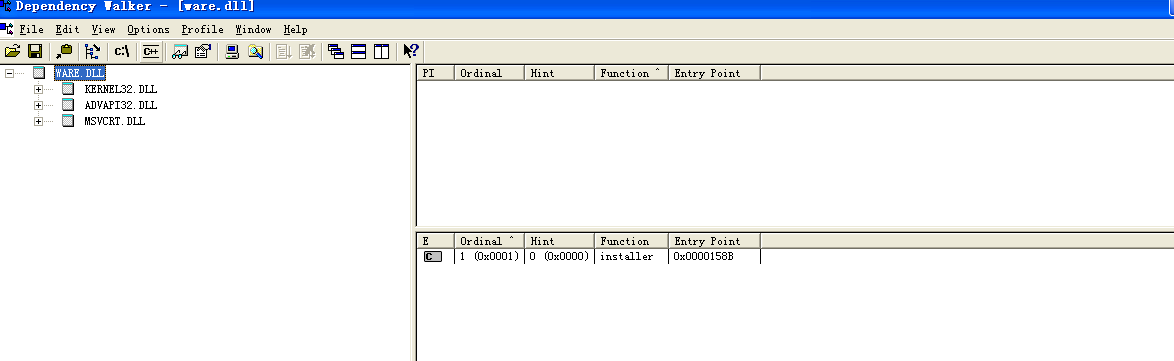The image size is (1174, 361).
Task: Click the module icon beside KERNEL32.DLL
Action: click(68, 89)
